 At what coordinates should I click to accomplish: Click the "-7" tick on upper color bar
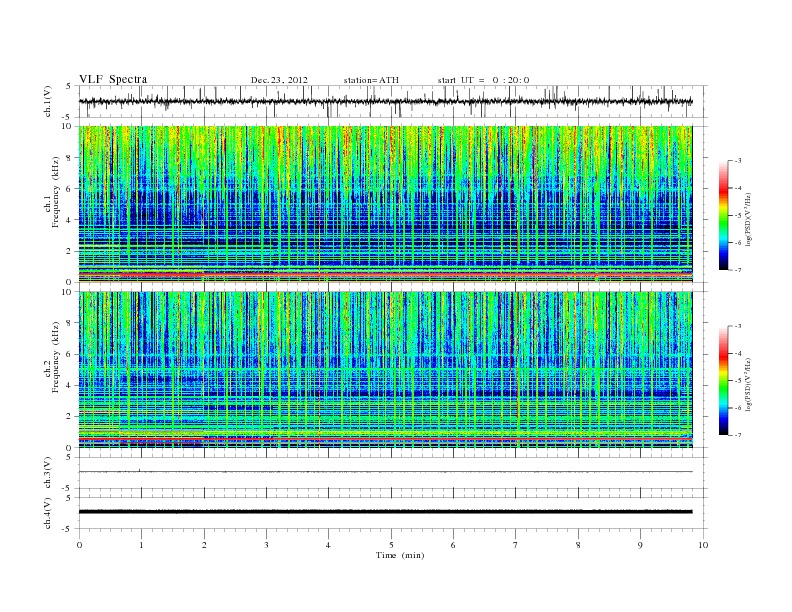pos(738,270)
